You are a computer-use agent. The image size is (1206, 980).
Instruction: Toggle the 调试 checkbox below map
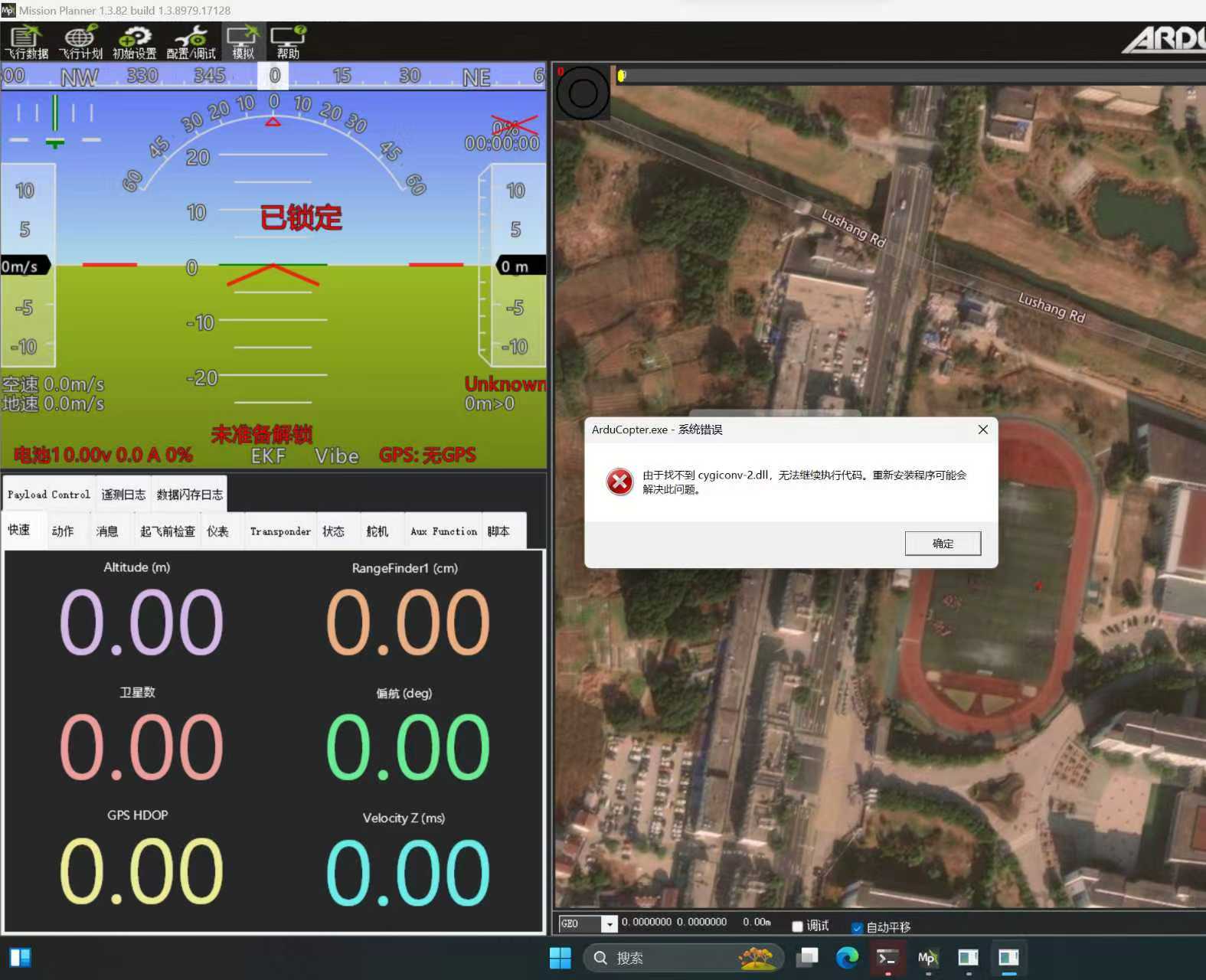(797, 926)
